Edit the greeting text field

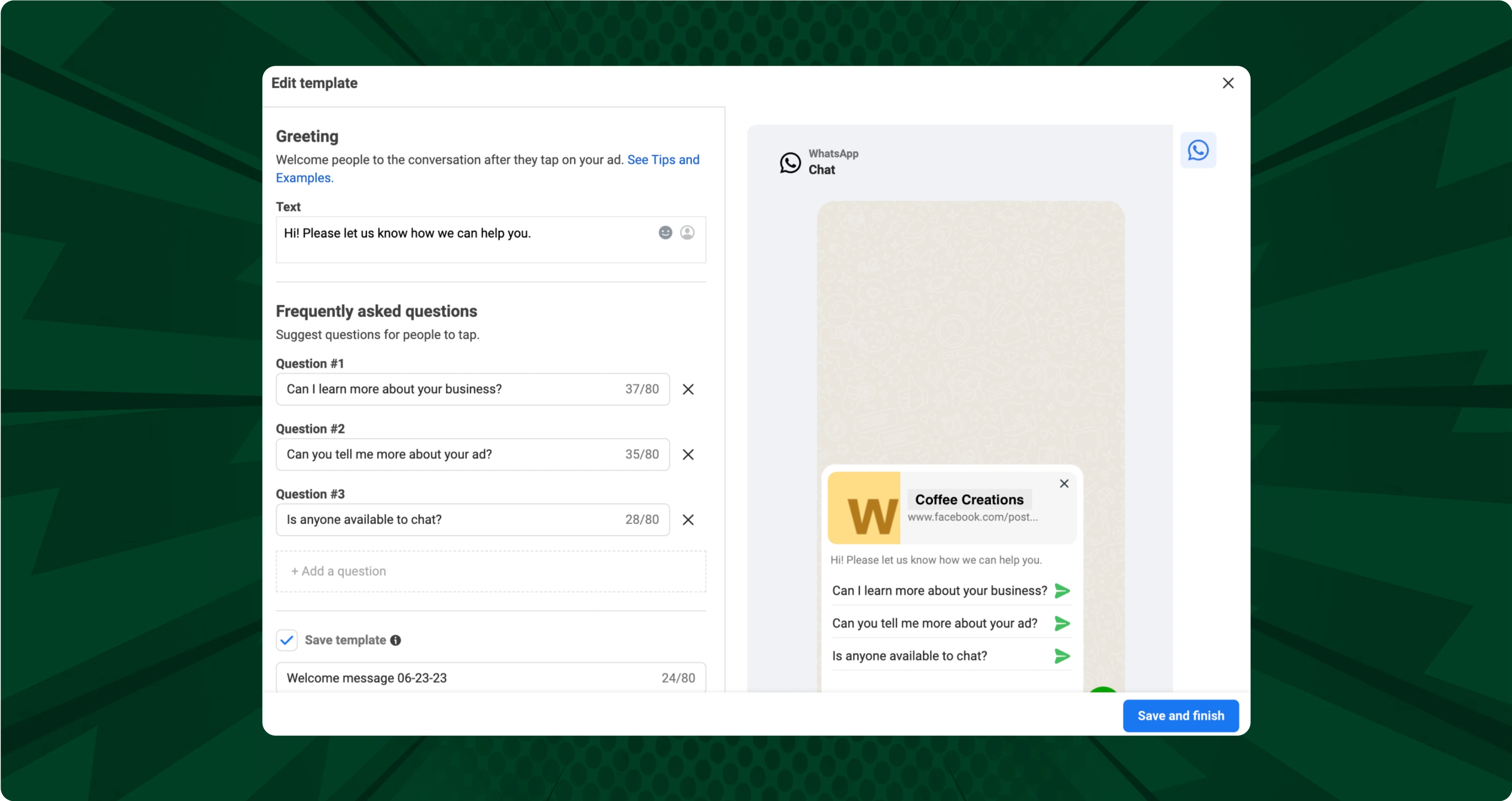point(491,239)
